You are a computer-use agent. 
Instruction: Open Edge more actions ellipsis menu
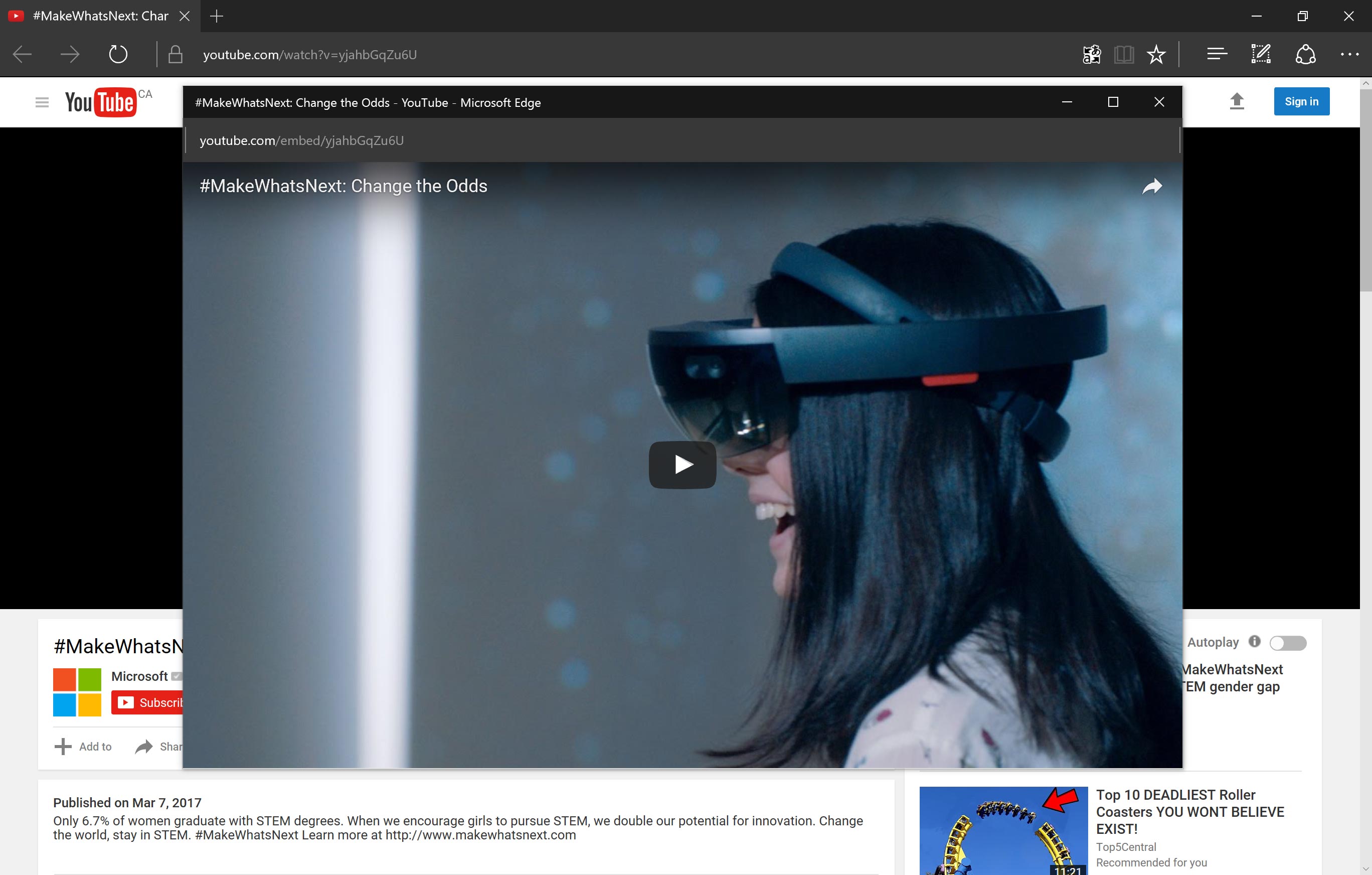coord(1350,55)
